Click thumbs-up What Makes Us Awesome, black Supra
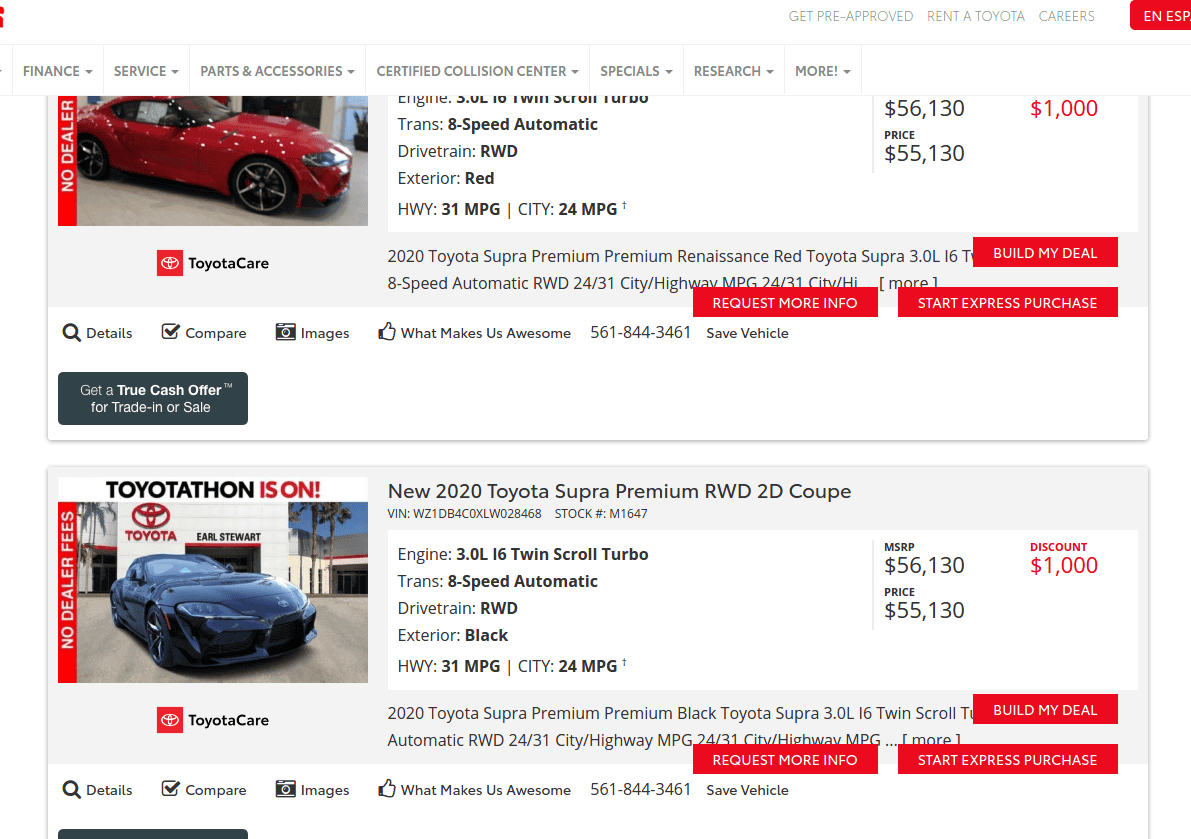Image resolution: width=1191 pixels, height=839 pixels. [x=387, y=789]
